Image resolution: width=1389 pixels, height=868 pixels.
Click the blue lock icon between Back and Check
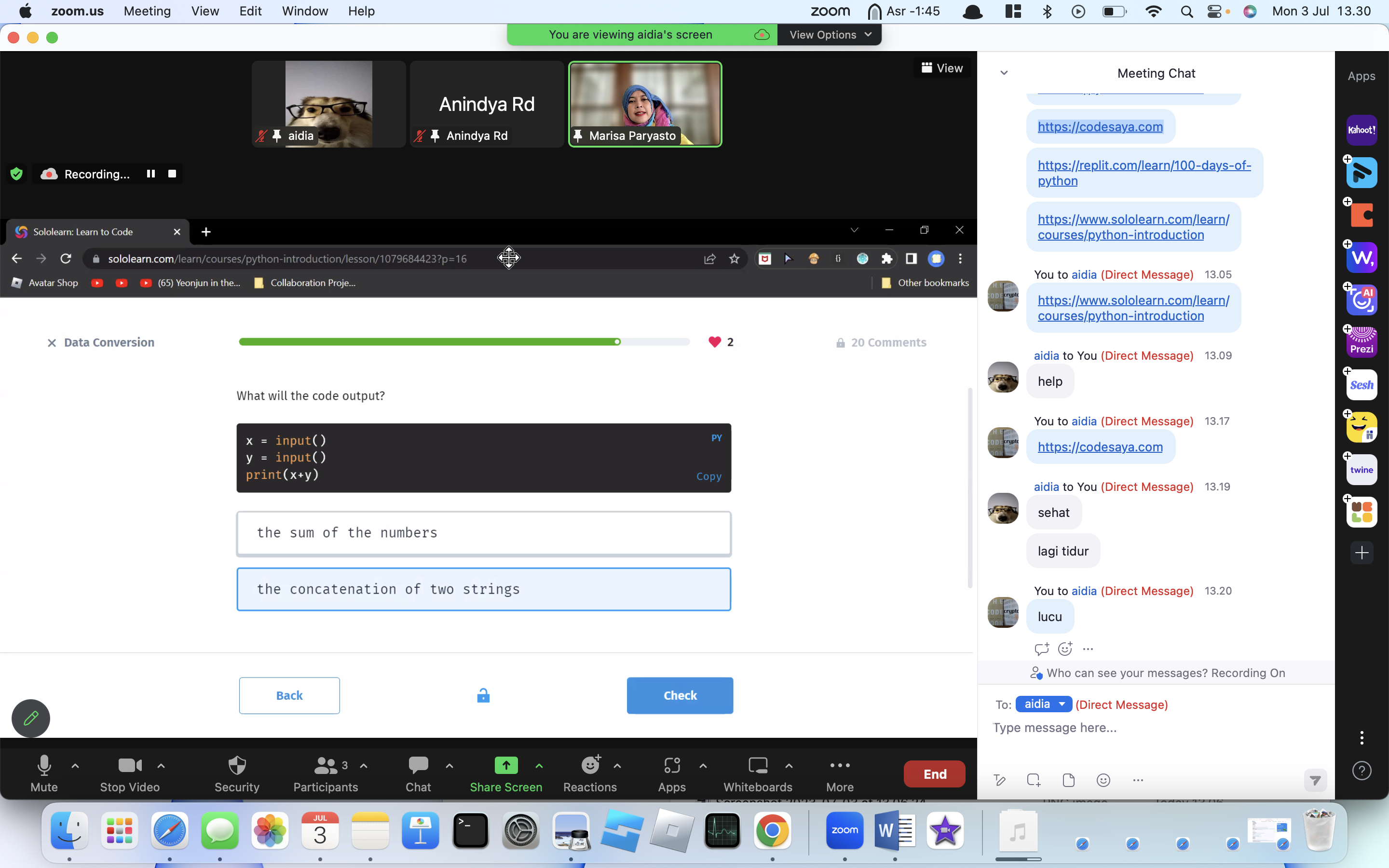point(483,695)
